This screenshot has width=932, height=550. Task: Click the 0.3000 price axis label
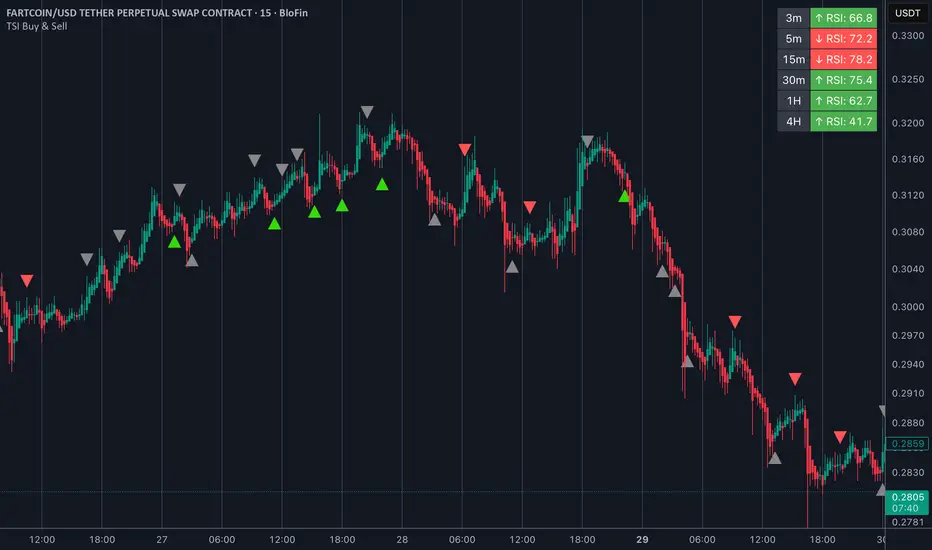tap(908, 307)
